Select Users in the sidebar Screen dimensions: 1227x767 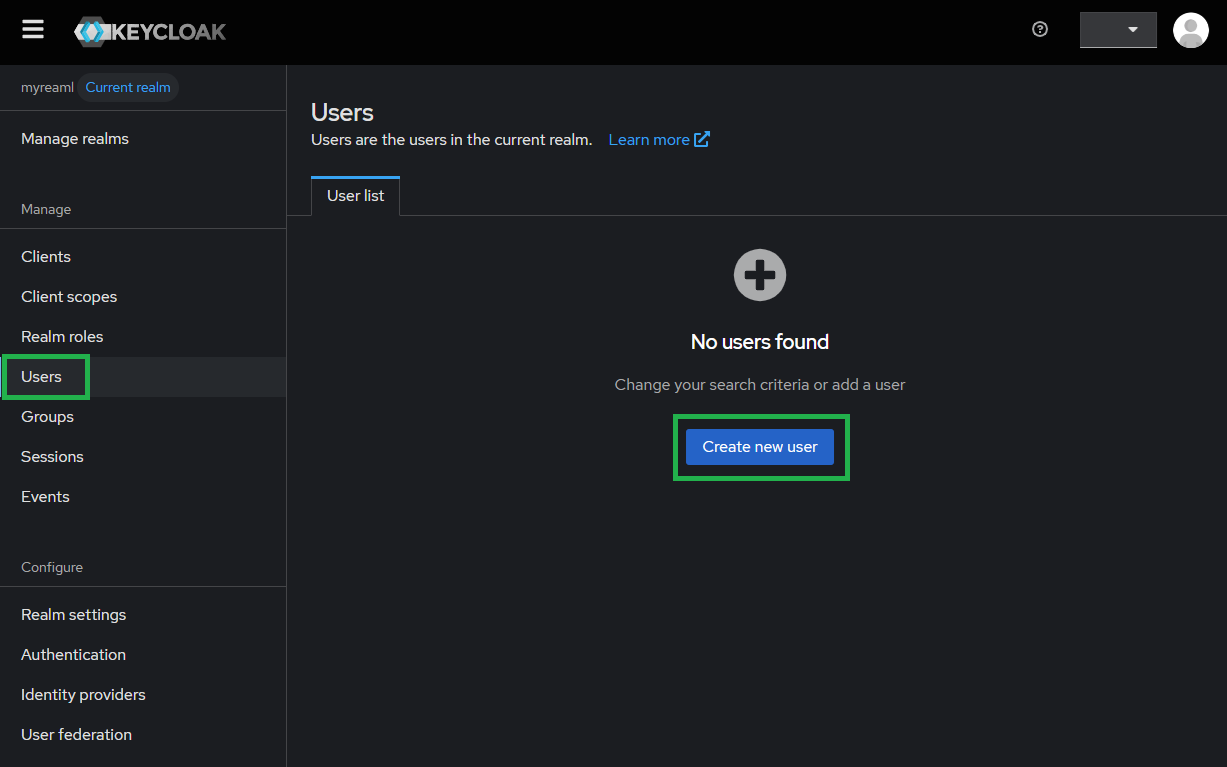coord(42,377)
